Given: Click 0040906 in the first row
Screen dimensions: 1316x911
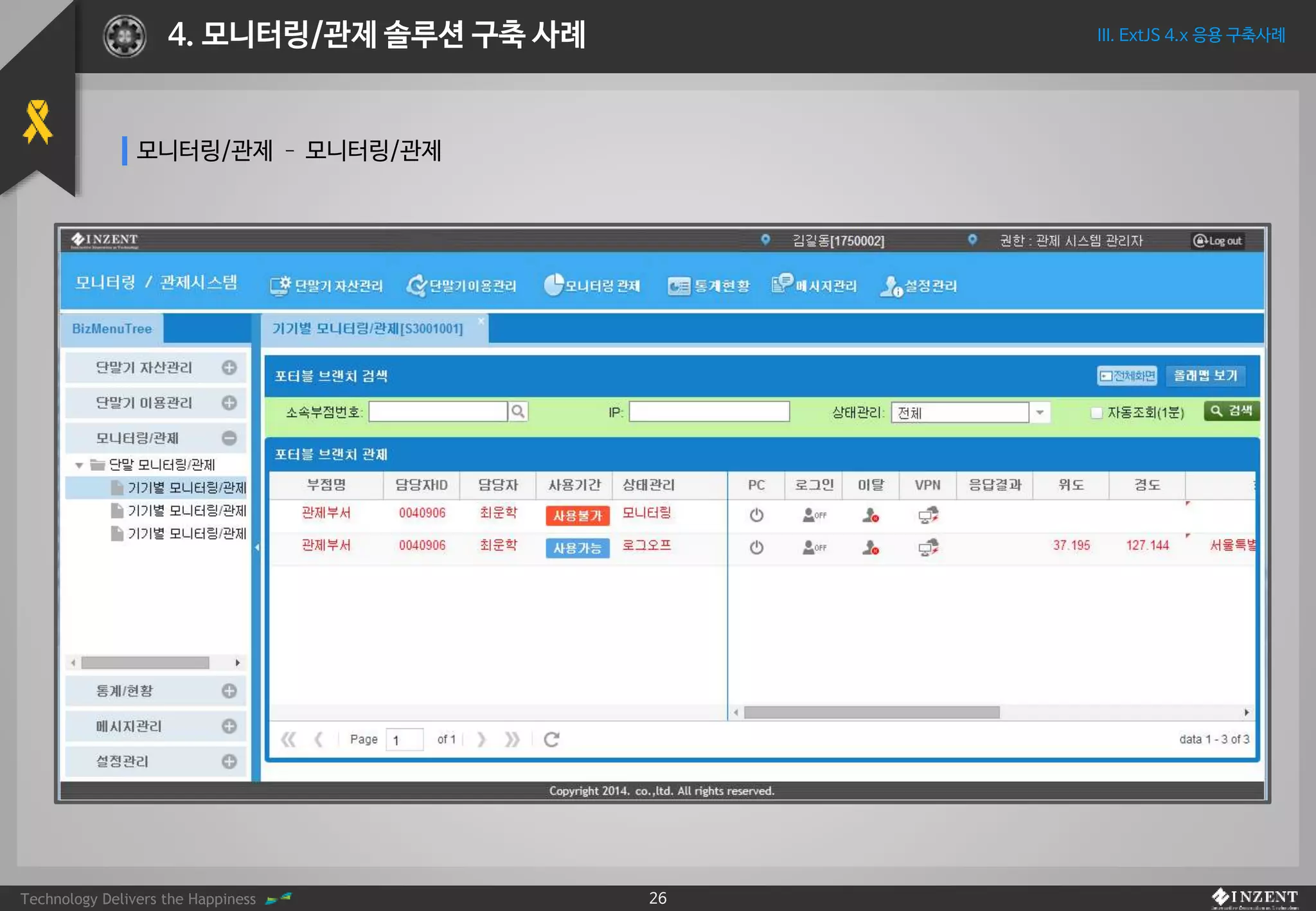Looking at the screenshot, I should coord(422,513).
